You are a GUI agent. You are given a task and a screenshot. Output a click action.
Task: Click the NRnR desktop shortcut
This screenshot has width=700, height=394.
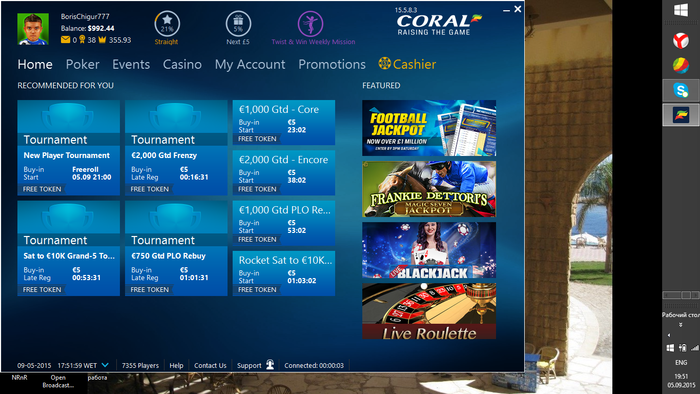tap(19, 377)
